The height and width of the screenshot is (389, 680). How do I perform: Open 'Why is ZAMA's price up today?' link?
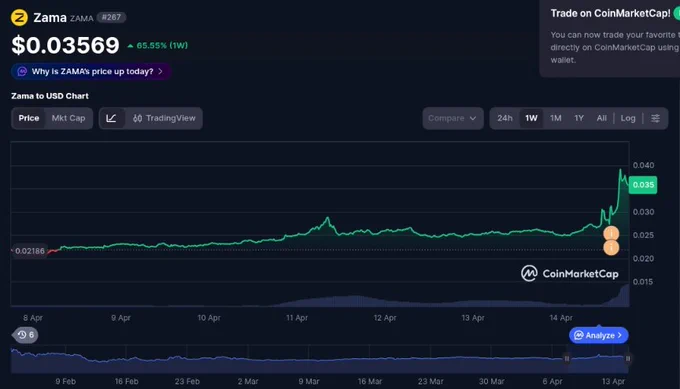click(91, 72)
